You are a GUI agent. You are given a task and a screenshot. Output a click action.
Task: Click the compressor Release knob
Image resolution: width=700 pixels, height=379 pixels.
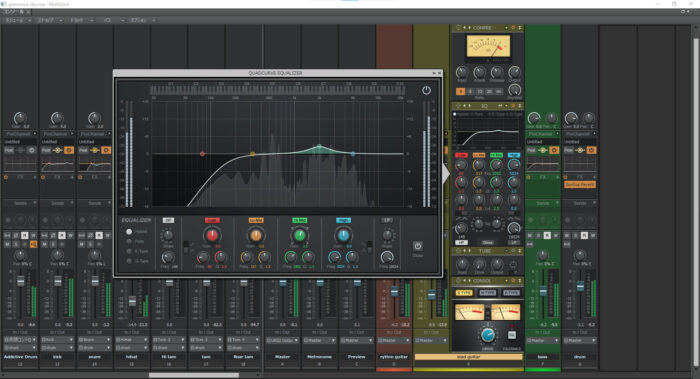497,72
